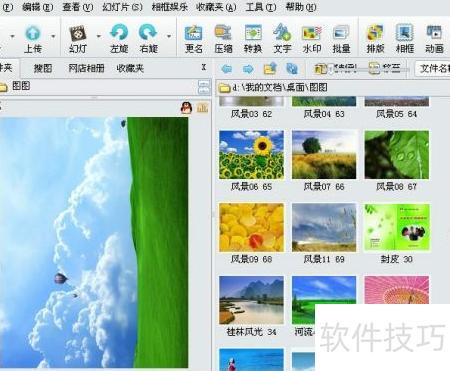Click the QQ penguin share icon

click(186, 107)
